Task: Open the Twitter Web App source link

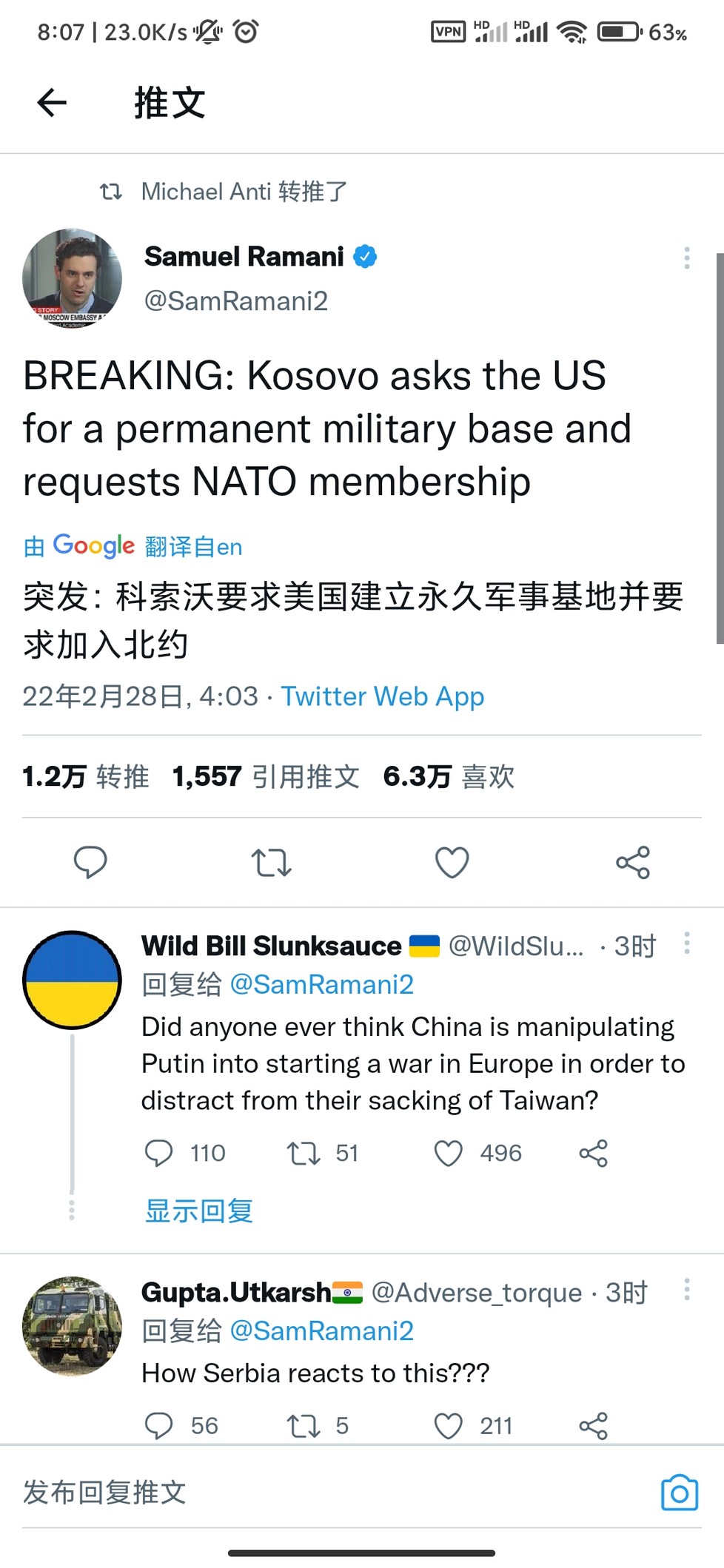Action: 382,696
